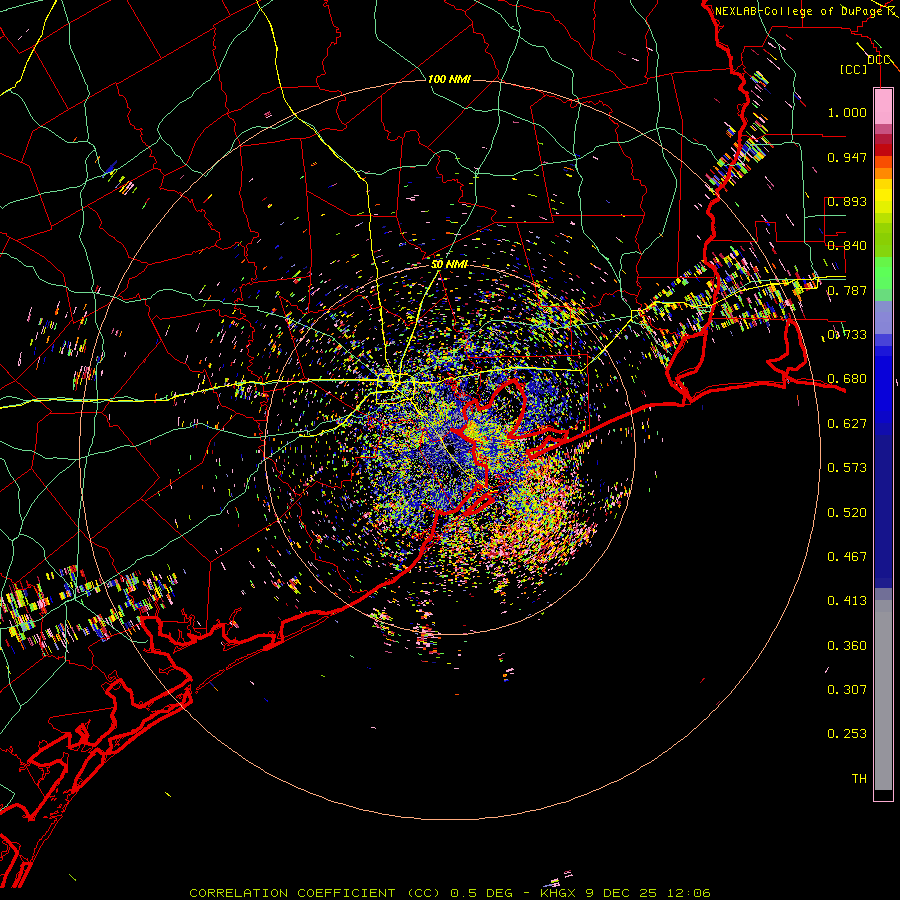The image size is (900, 900).
Task: Select the 0.253 scale value
Action: click(x=847, y=734)
